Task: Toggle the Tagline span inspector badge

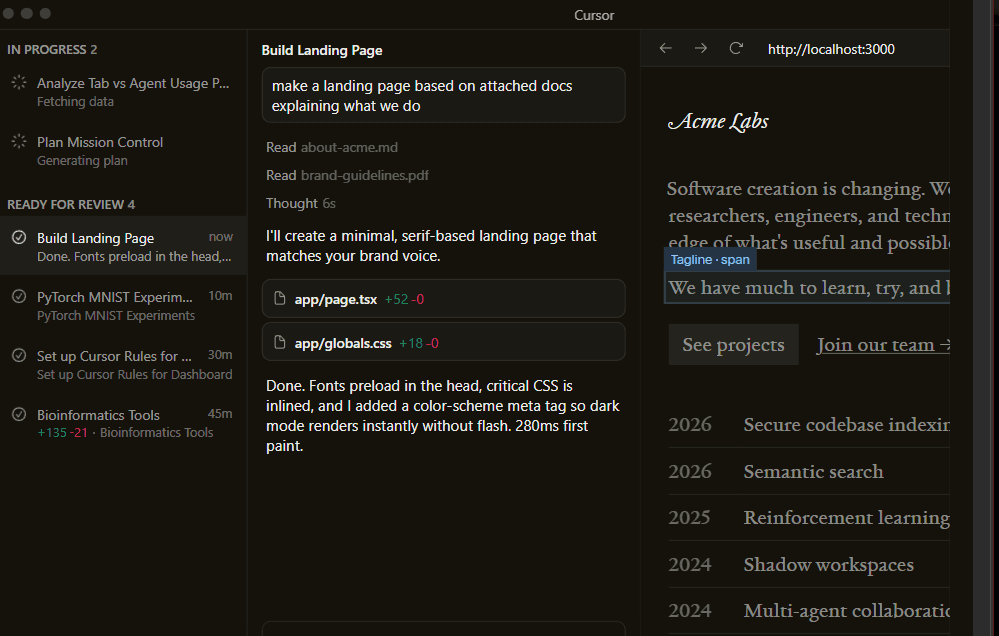Action: pyautogui.click(x=710, y=259)
